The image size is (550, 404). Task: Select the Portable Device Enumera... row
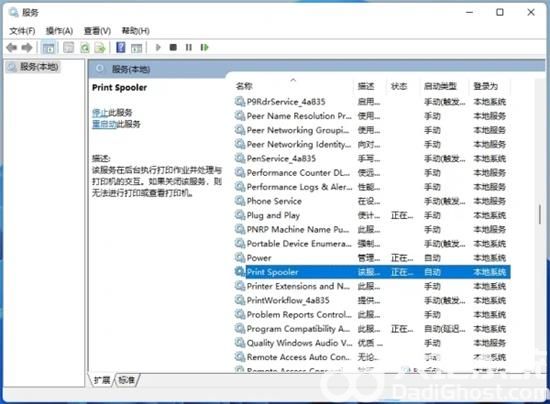point(372,244)
